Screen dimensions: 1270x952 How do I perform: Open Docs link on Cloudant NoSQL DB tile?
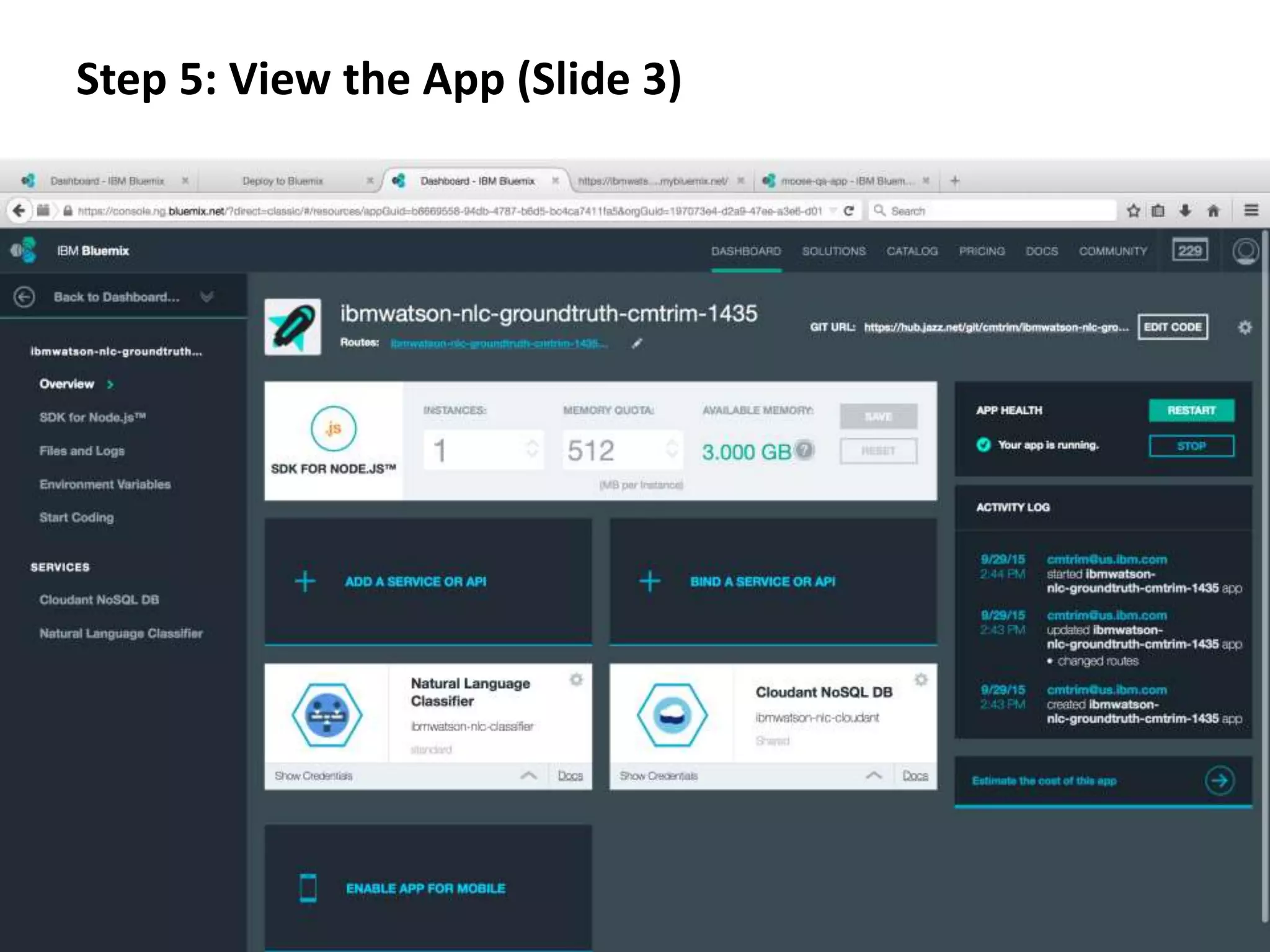pos(915,775)
